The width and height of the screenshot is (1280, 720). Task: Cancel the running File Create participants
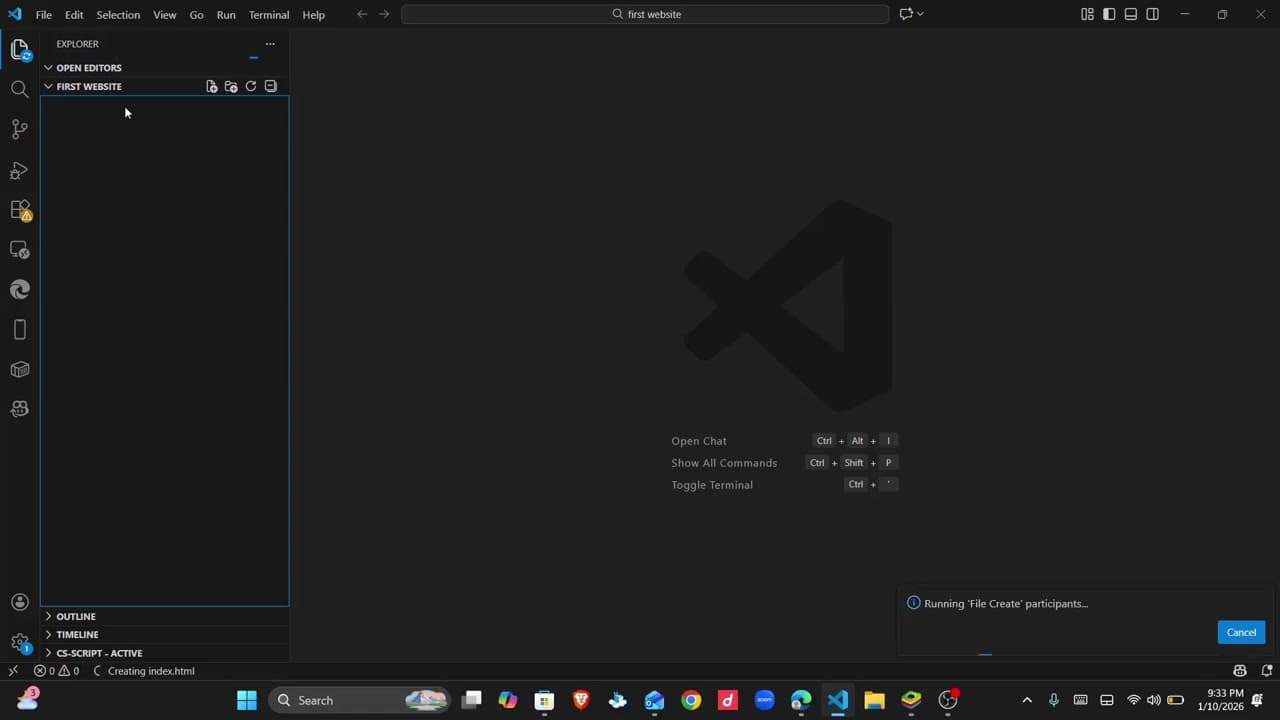click(1241, 632)
